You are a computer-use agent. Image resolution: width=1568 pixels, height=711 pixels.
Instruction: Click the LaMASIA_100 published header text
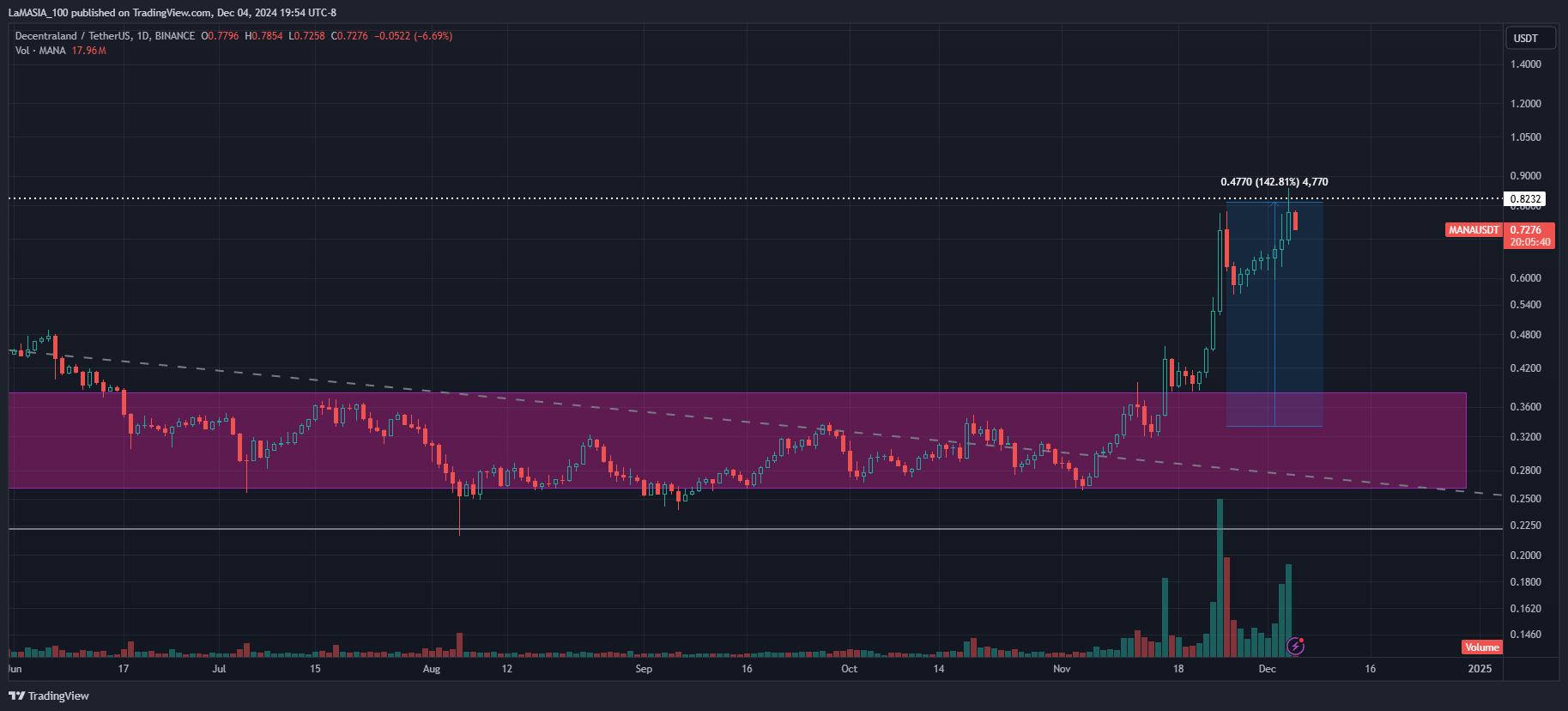(173, 13)
